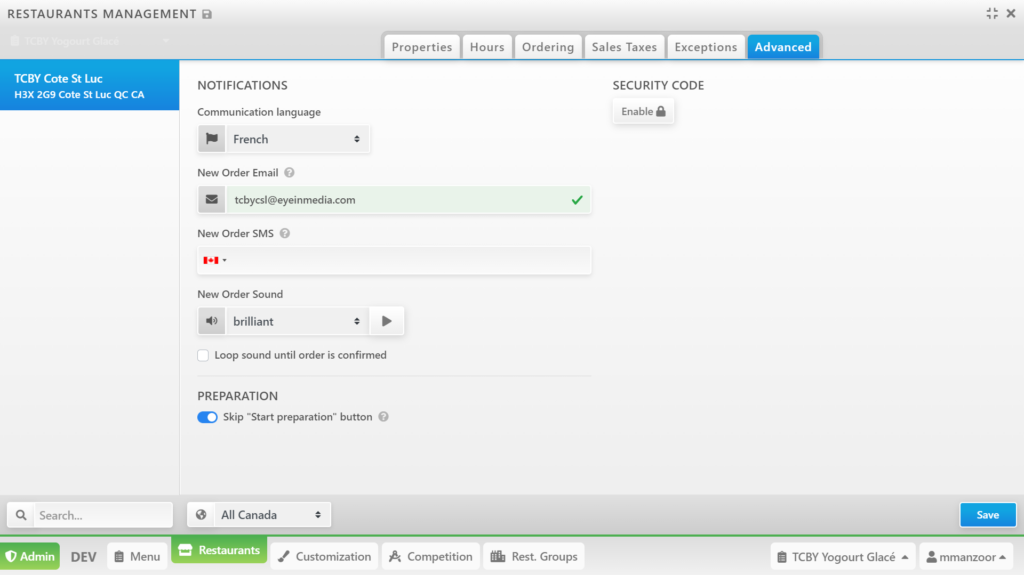1024x575 pixels.
Task: Enable loop sound until order is confirmed
Action: [x=204, y=355]
